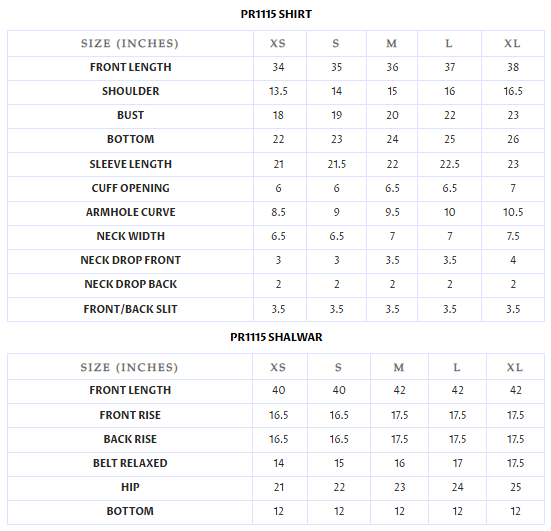The image size is (551, 531).
Task: Select the armhole curve XL value 10.5
Action: coord(513,212)
